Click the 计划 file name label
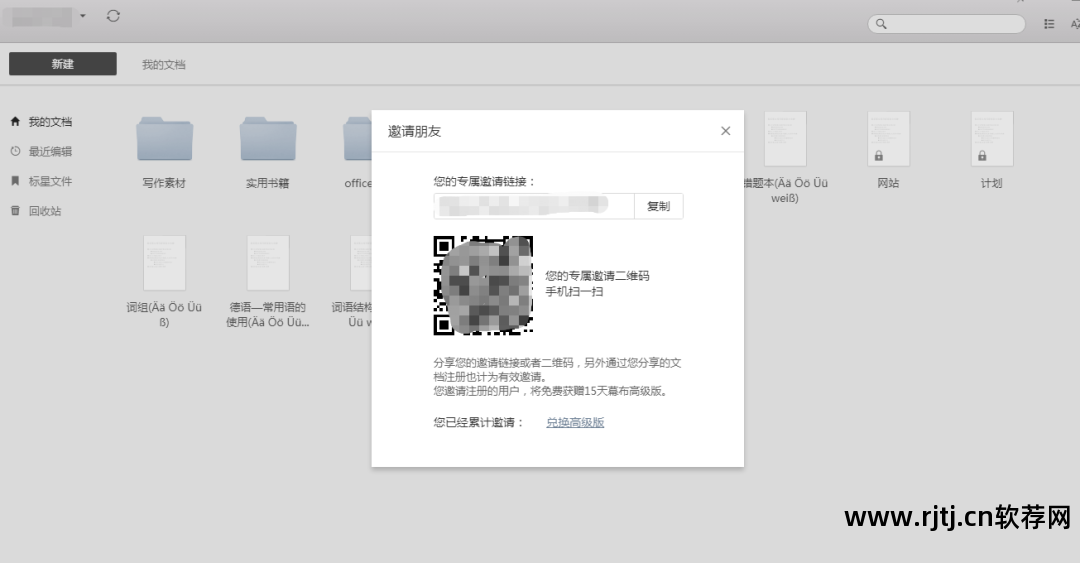The width and height of the screenshot is (1080, 563). click(x=992, y=183)
